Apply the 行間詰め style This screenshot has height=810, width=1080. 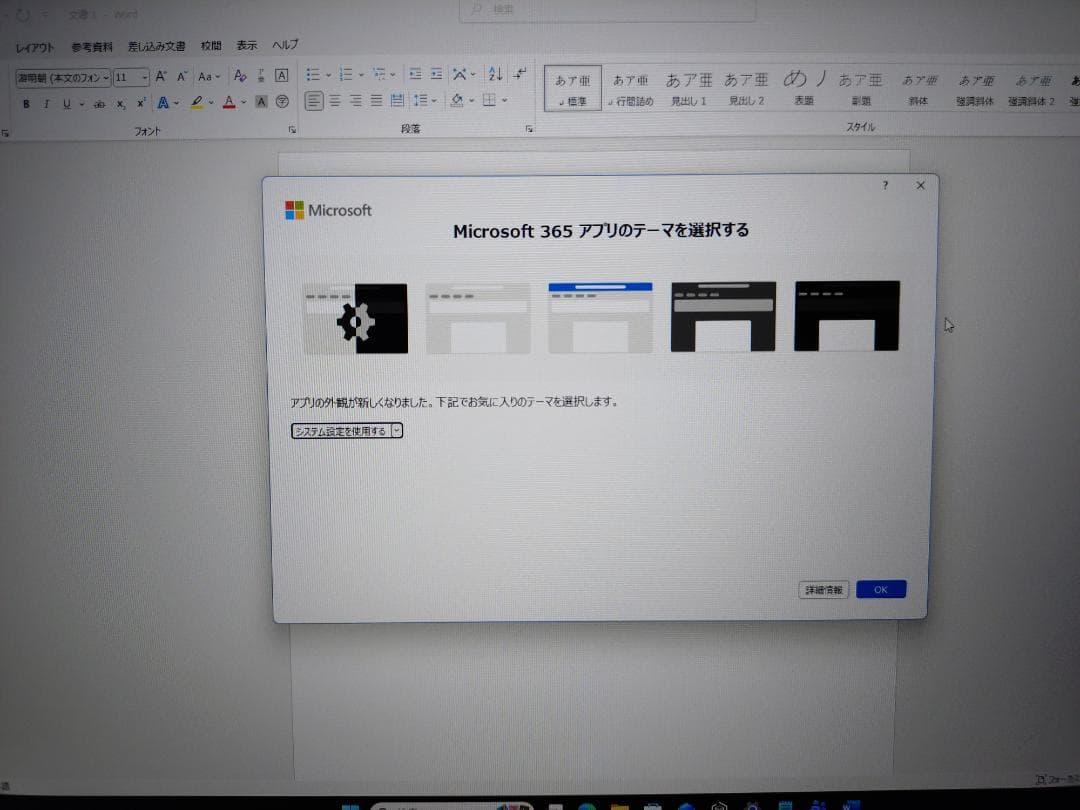(x=630, y=89)
